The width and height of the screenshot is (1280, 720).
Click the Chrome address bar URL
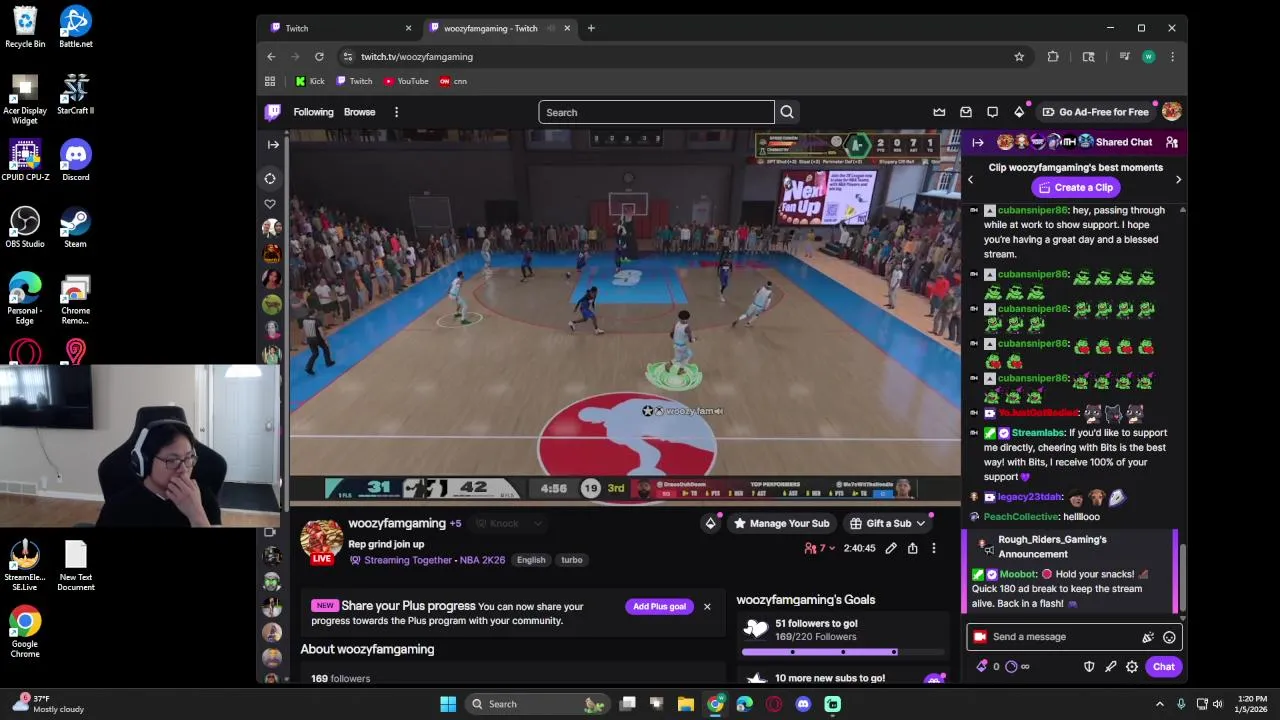[417, 57]
